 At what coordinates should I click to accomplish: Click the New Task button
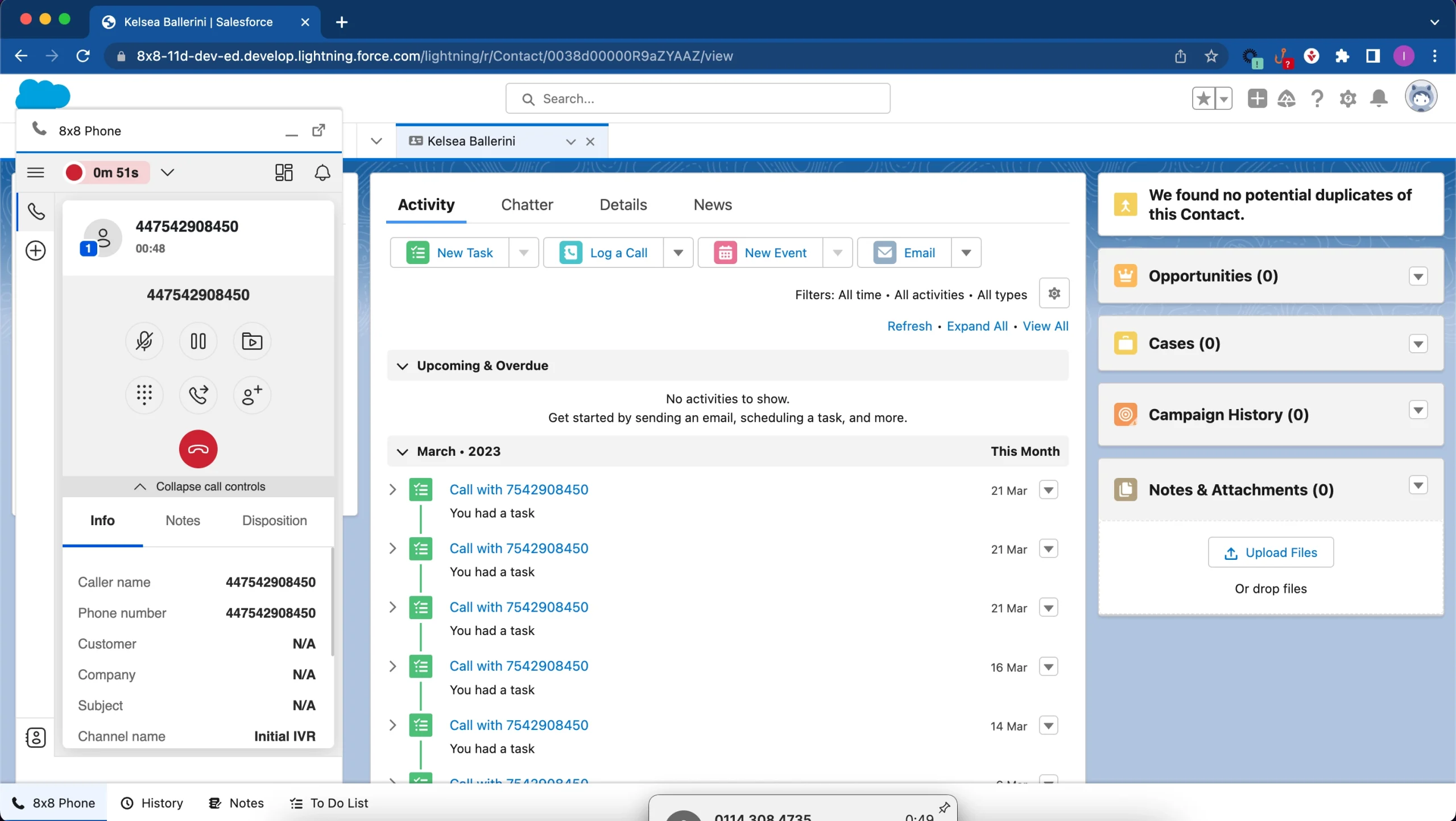(450, 253)
